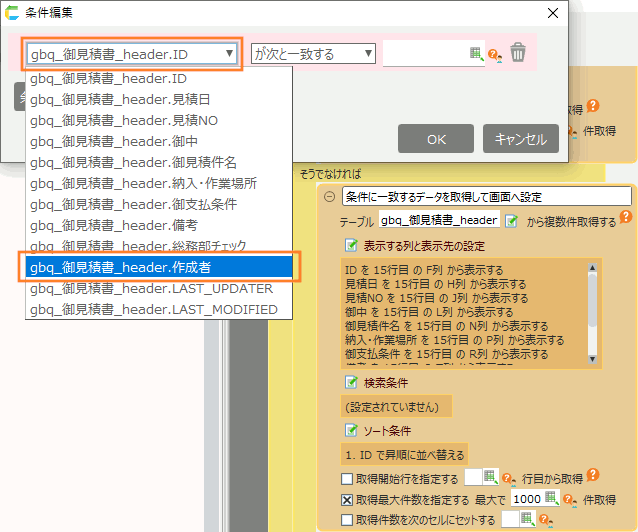Click the そうでなければ branch label
Viewport: 638px width, 532px height.
tap(330, 174)
